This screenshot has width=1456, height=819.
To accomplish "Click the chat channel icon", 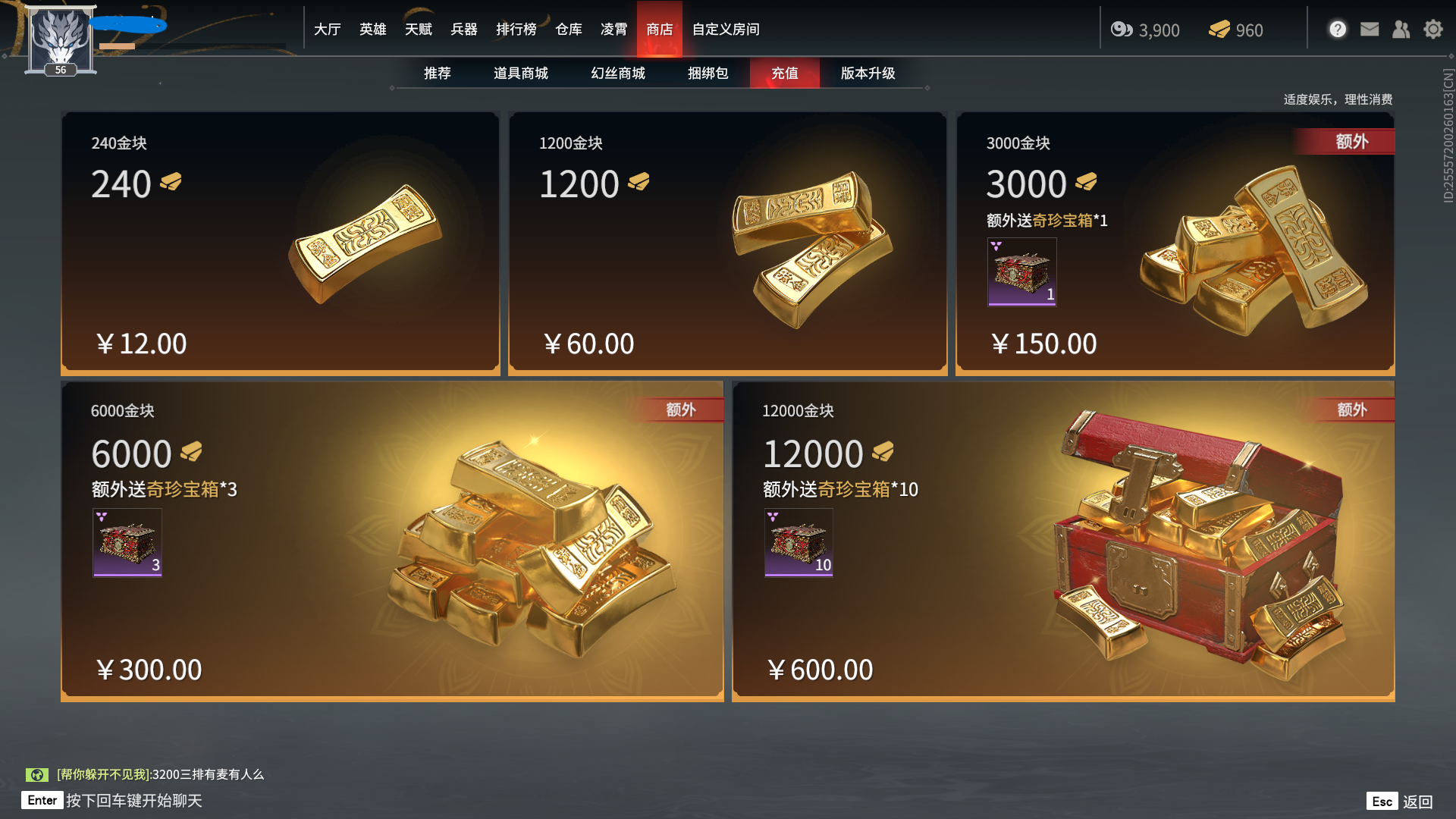I will point(36,774).
